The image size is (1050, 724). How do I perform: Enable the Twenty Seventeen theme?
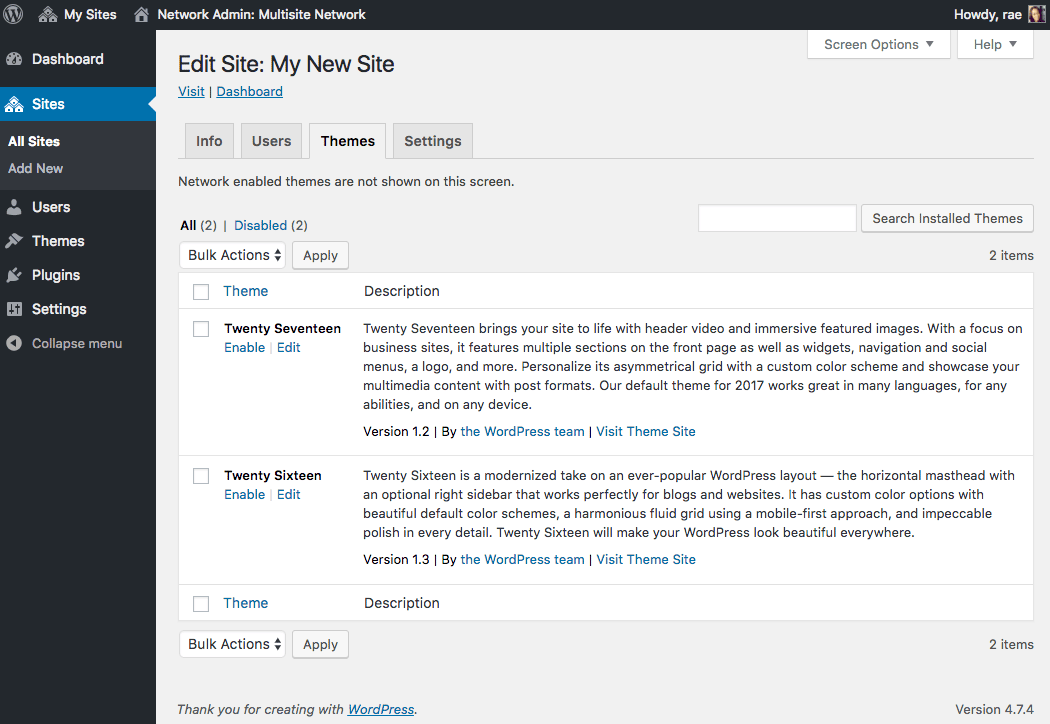(x=244, y=348)
